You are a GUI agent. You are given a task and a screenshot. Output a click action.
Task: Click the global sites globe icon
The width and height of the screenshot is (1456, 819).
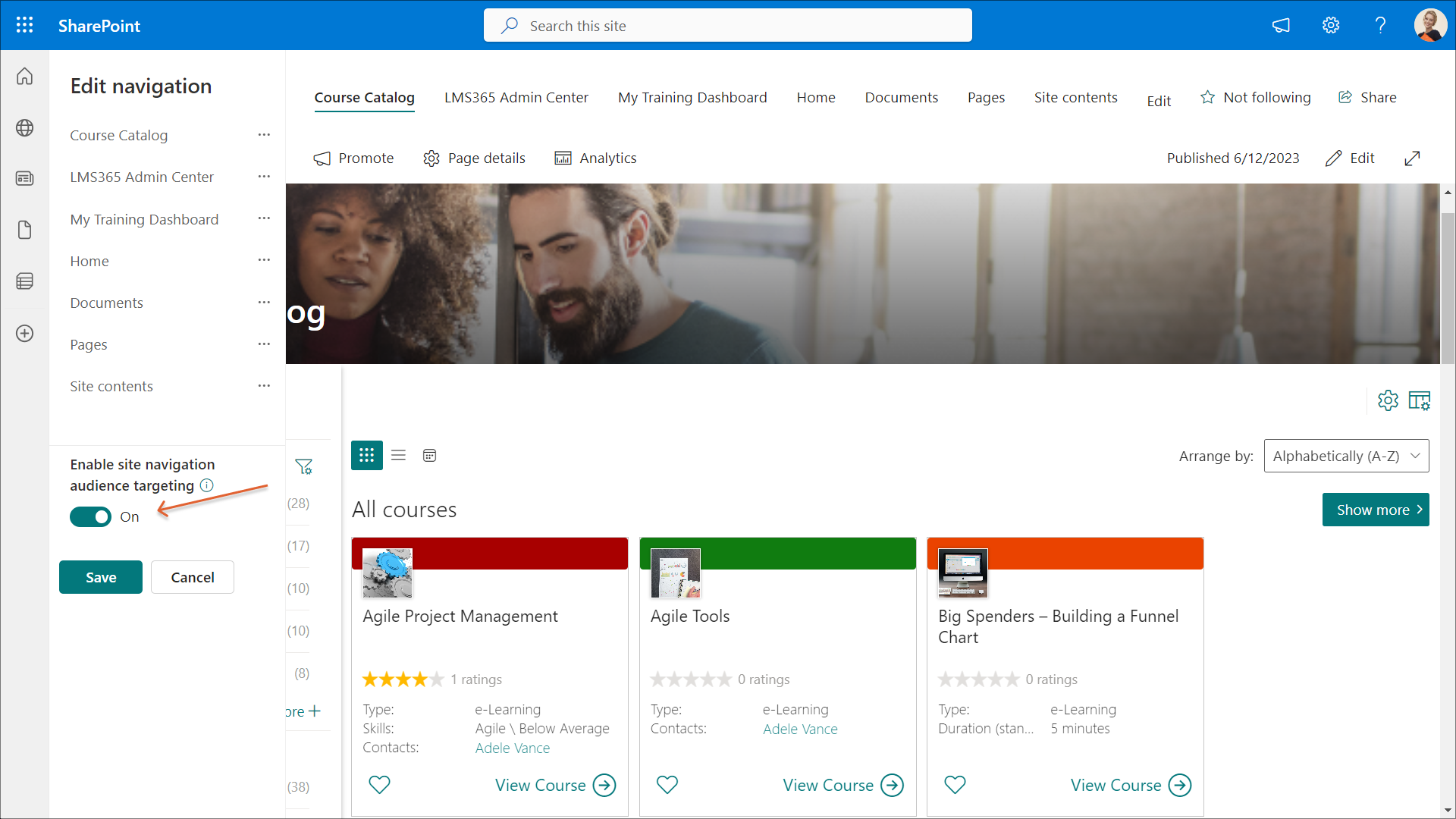pos(24,128)
